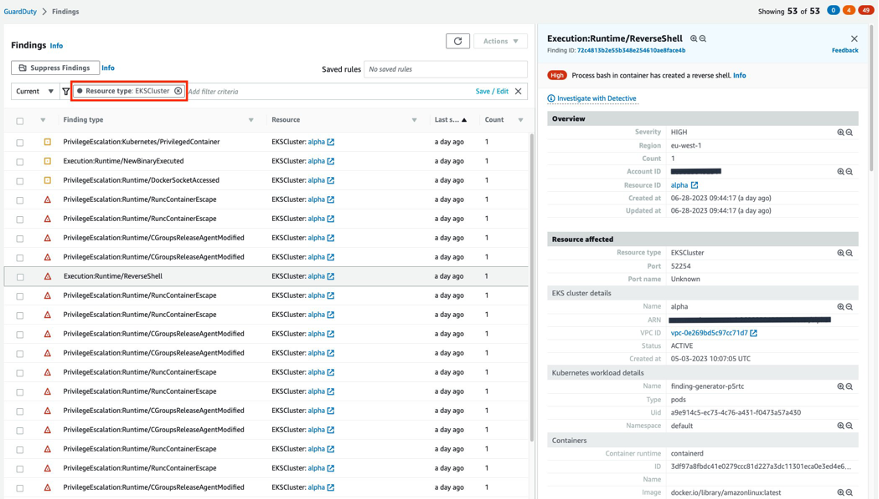Open the Saved rules dropdown

(x=446, y=69)
